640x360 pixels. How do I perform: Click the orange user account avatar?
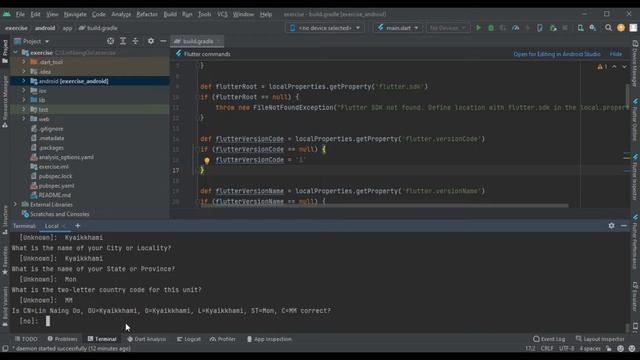(621, 28)
